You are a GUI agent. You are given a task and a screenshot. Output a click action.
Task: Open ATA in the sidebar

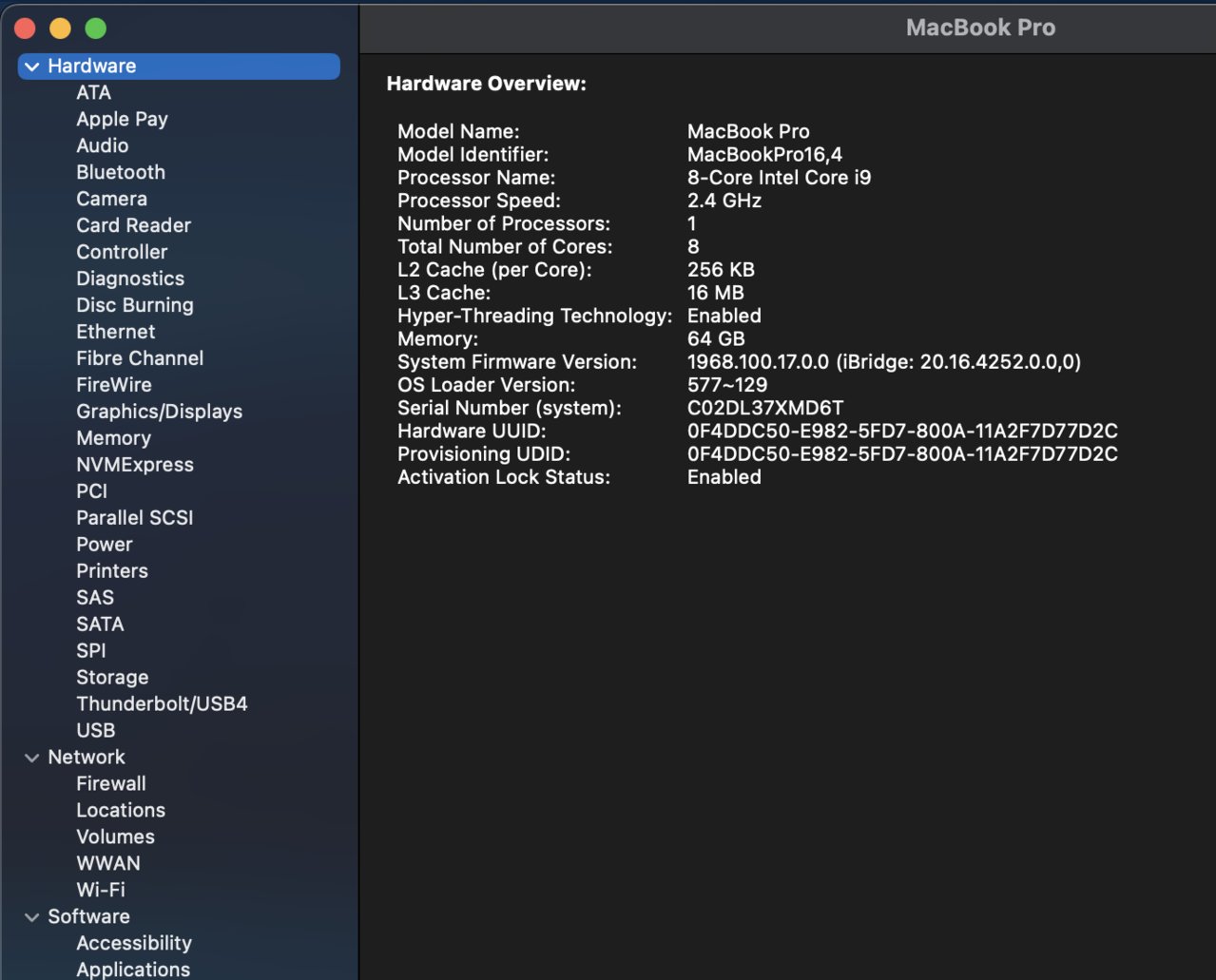pos(94,93)
